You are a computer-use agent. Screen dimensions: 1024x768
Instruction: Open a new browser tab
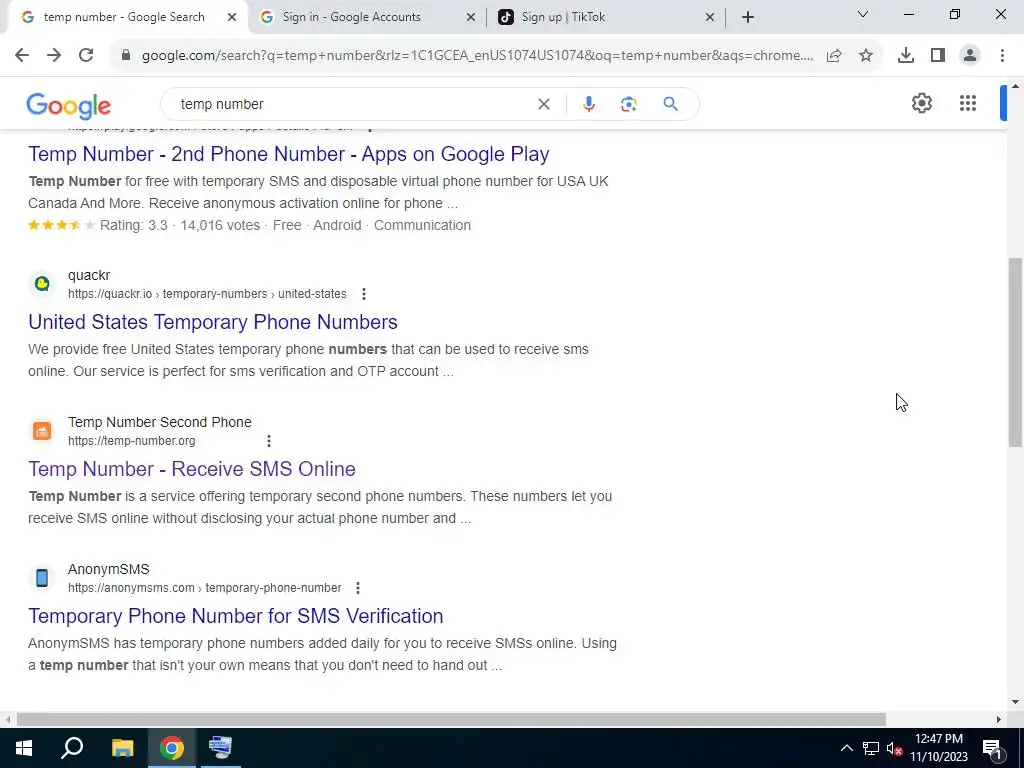[748, 17]
